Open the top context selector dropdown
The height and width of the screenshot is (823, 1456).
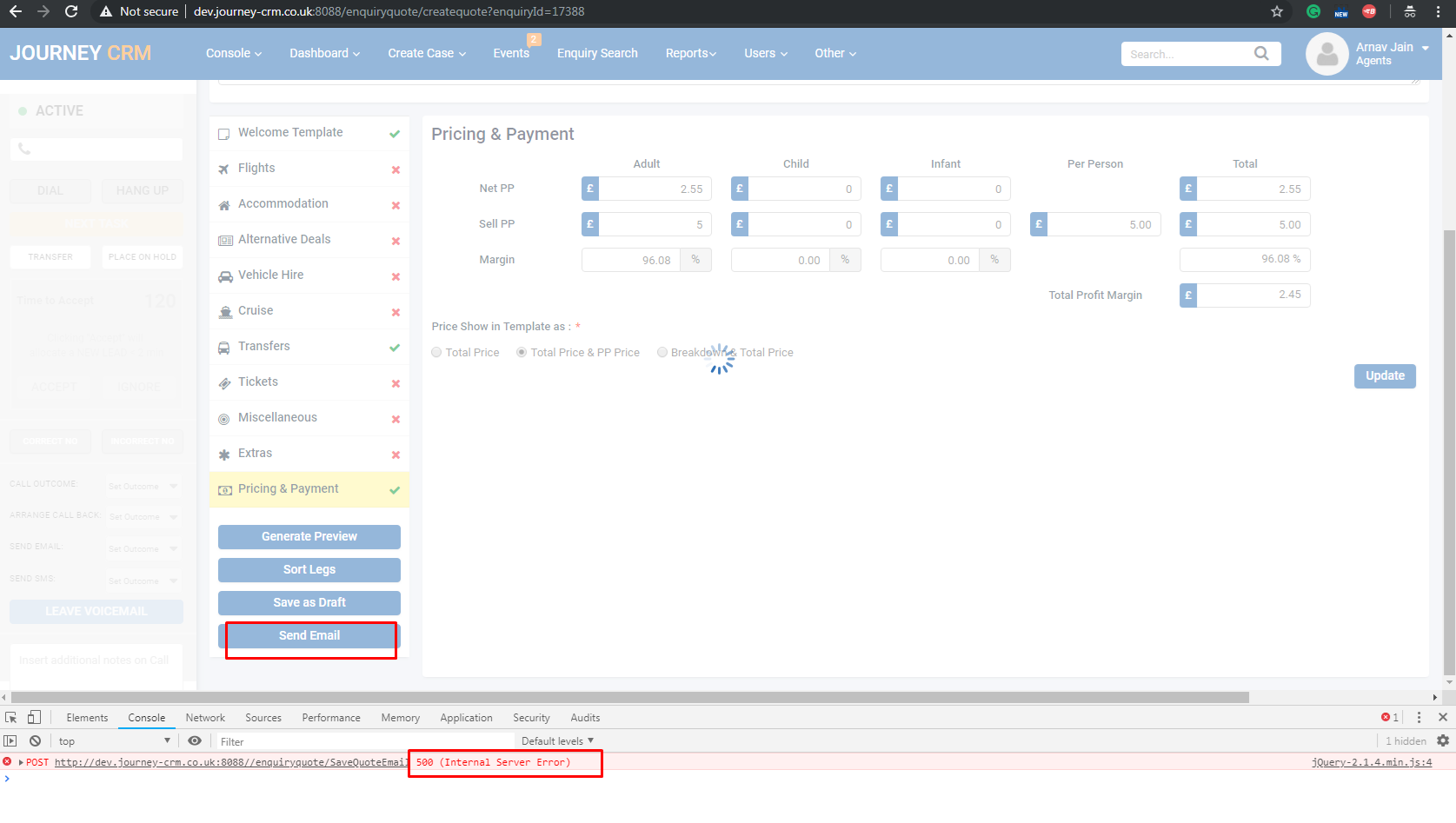click(114, 741)
